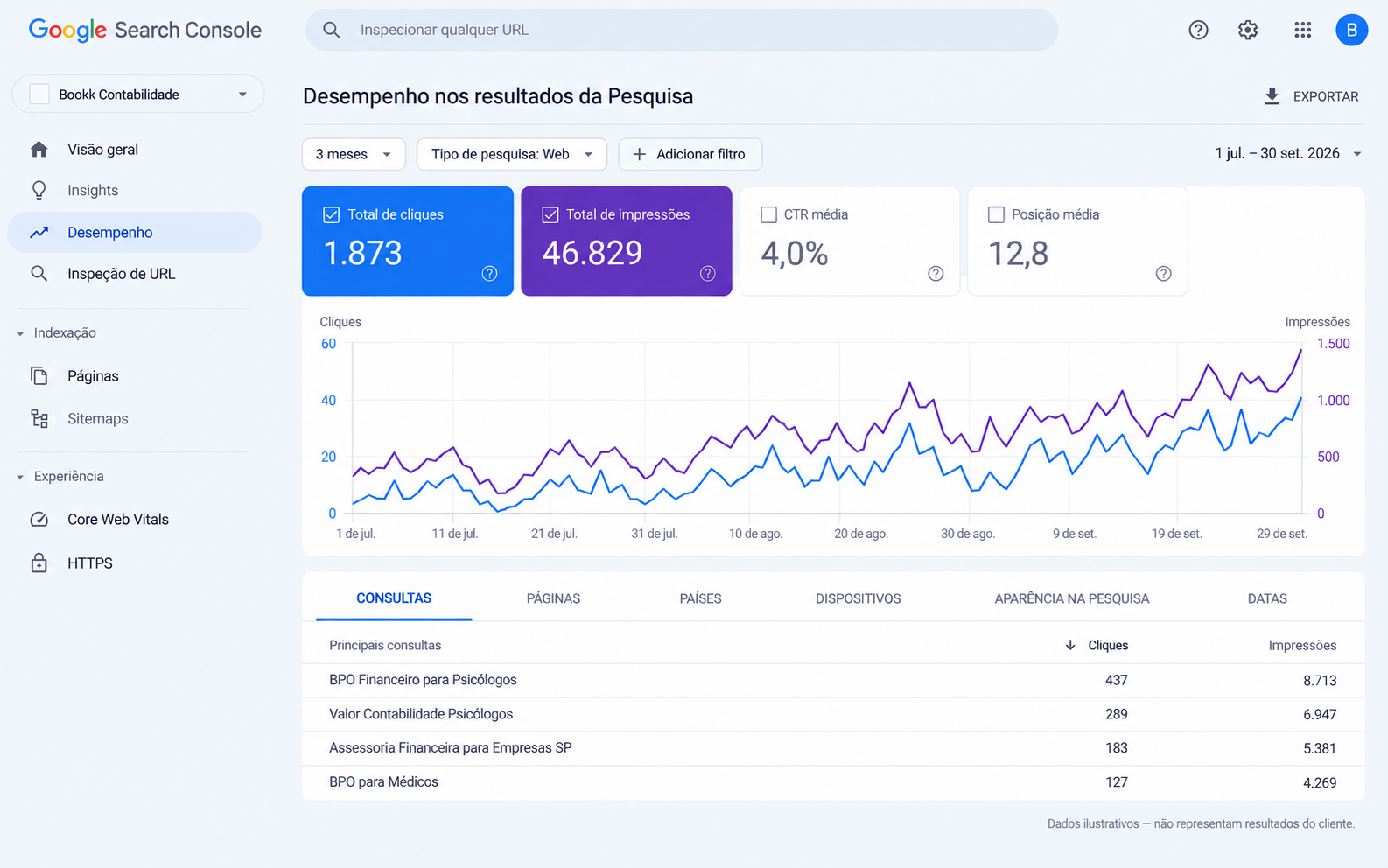1388x868 pixels.
Task: Uncheck the Total de impressões checkbox
Action: (550, 214)
